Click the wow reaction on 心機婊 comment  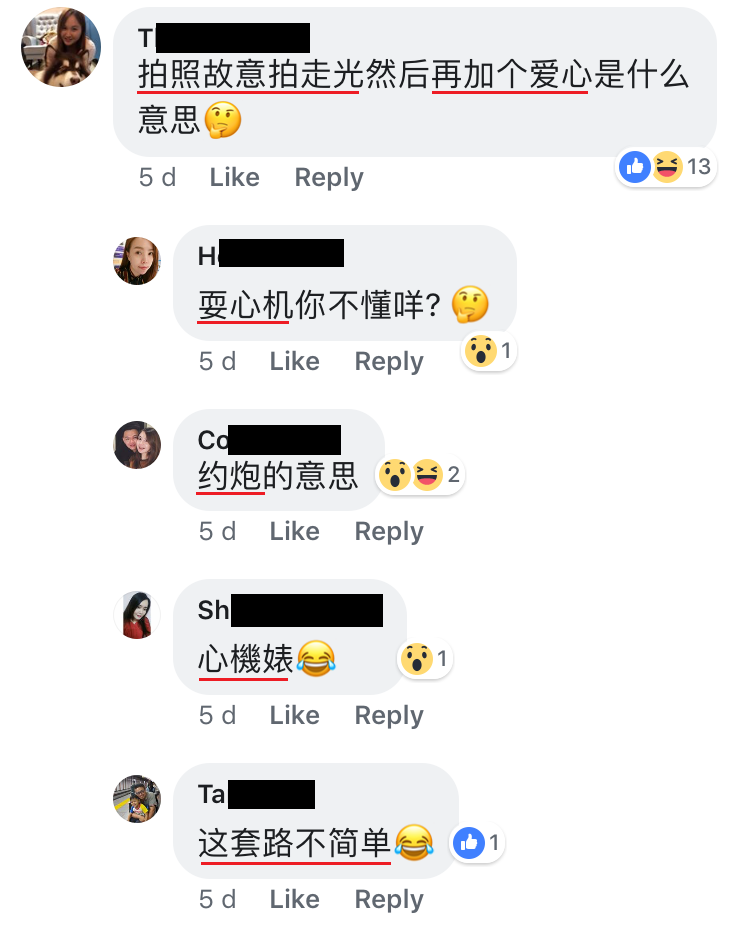tap(424, 658)
